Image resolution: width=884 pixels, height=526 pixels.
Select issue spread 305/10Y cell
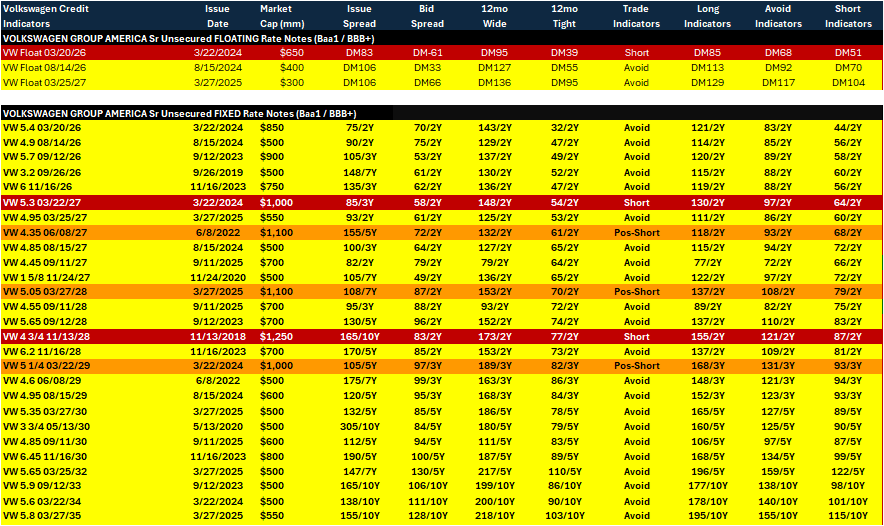360,427
